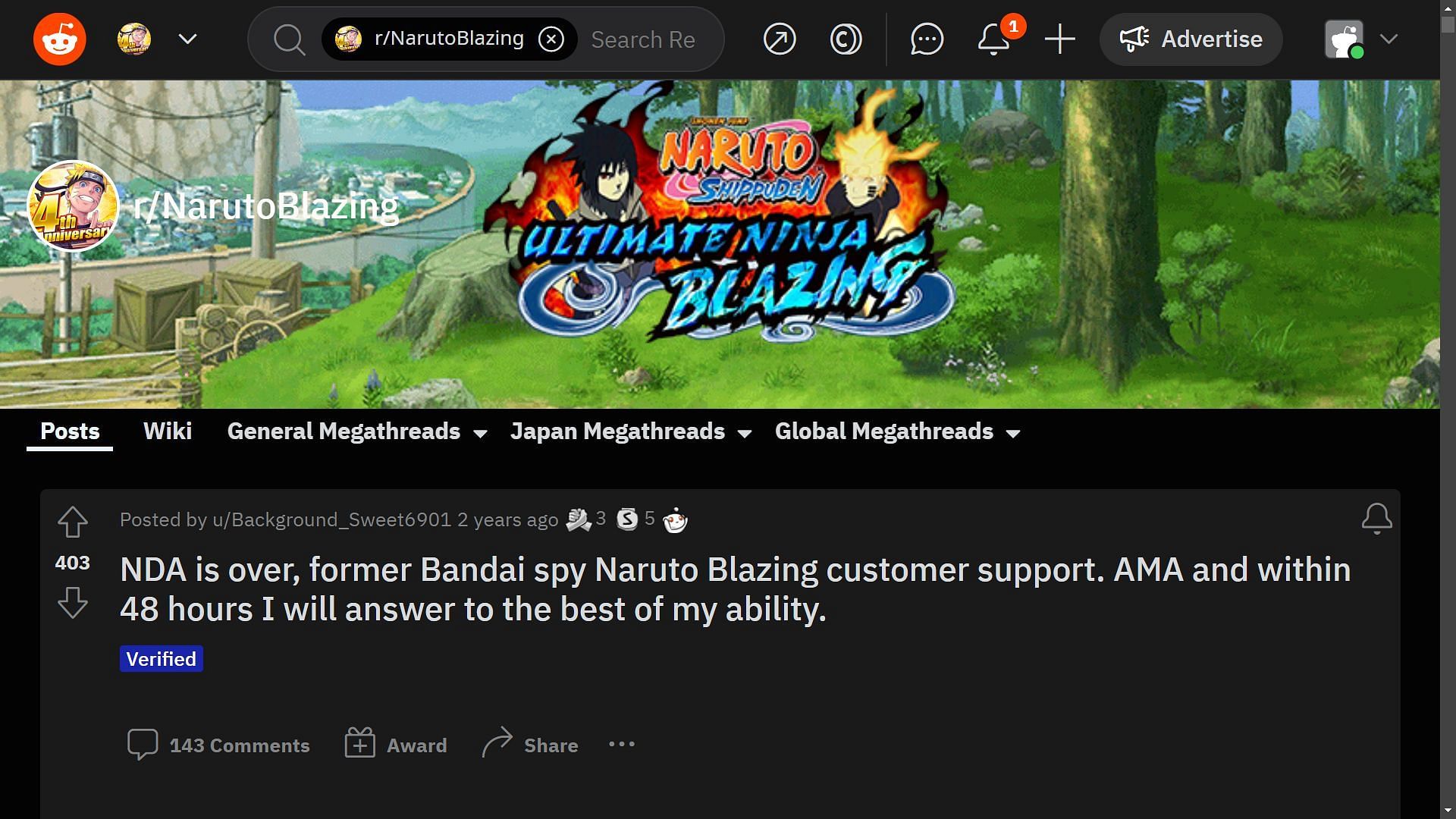The width and height of the screenshot is (1456, 819).
Task: Open the notifications bell with badge
Action: pos(994,39)
